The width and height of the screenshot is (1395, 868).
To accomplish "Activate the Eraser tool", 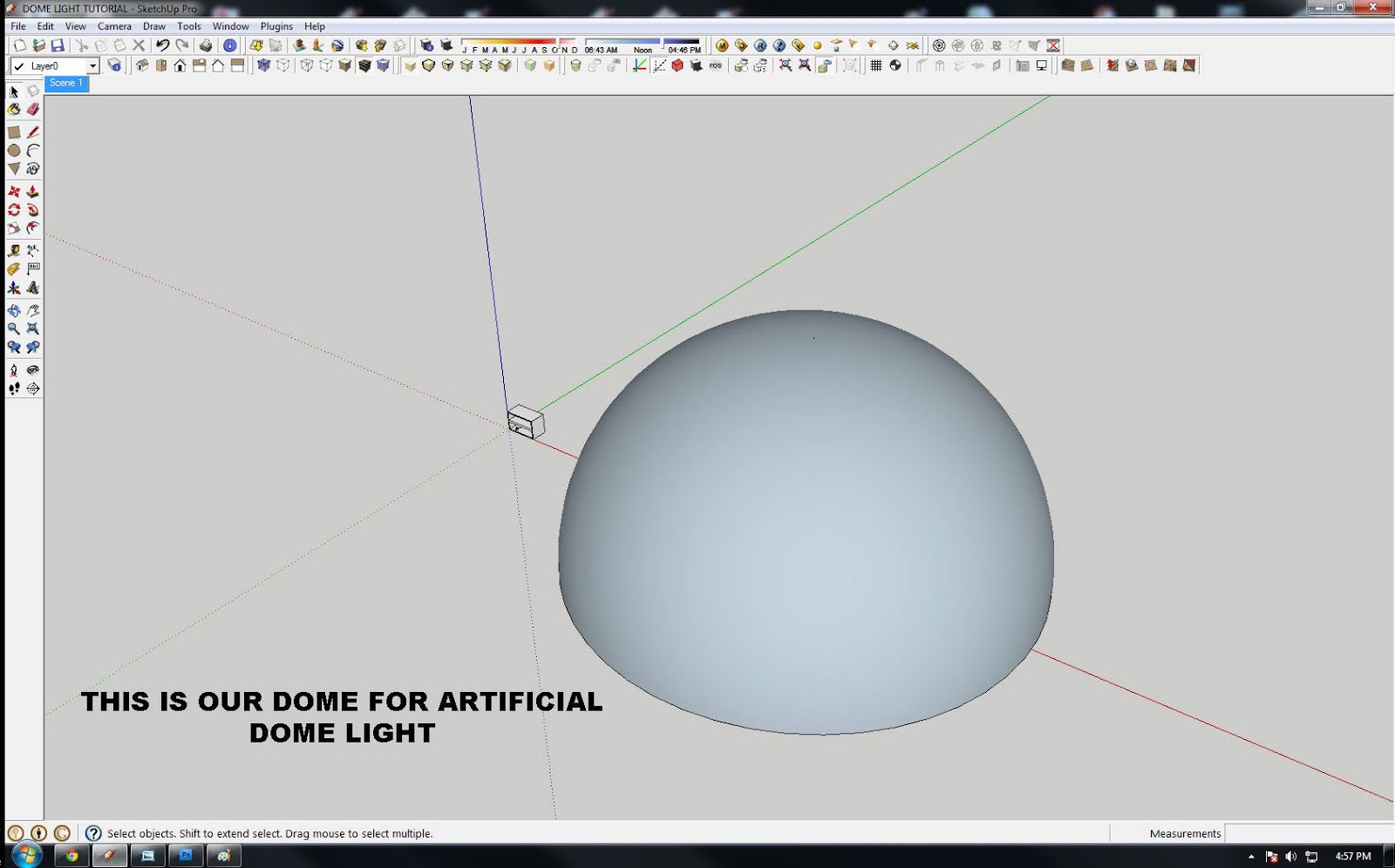I will click(33, 109).
